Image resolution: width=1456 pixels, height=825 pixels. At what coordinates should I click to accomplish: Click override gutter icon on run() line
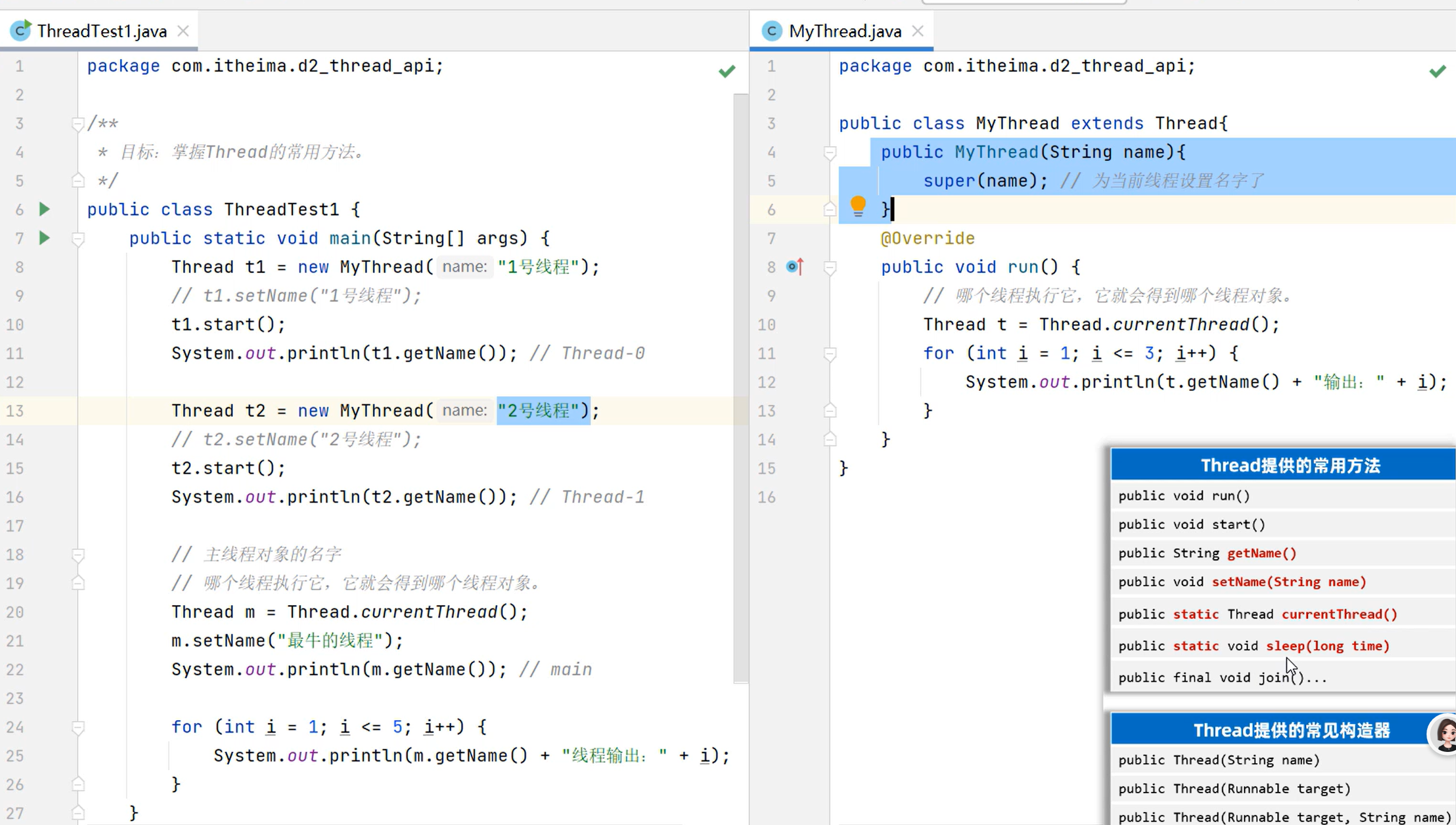[795, 267]
